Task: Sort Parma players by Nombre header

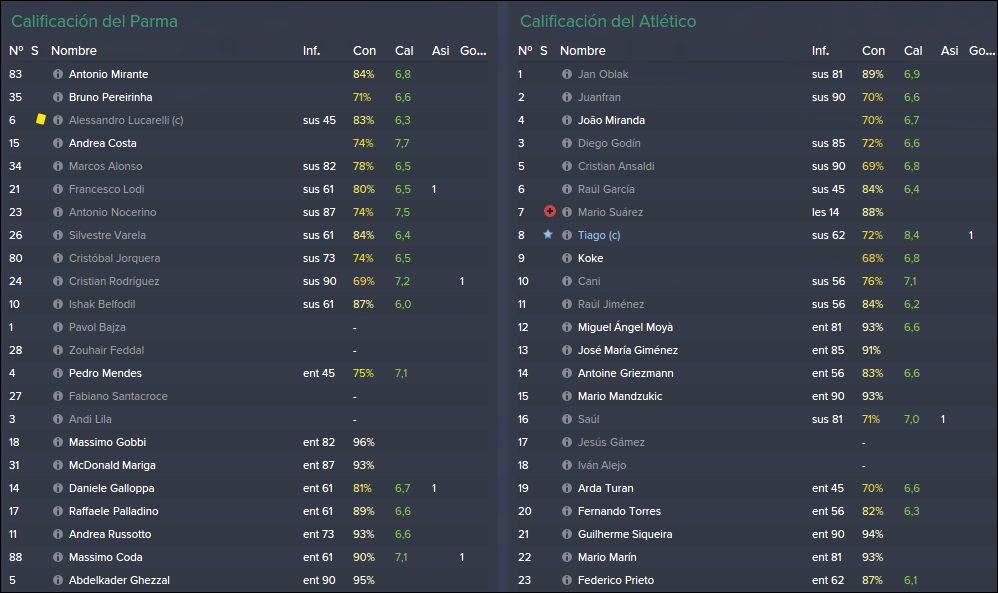Action: coord(74,51)
